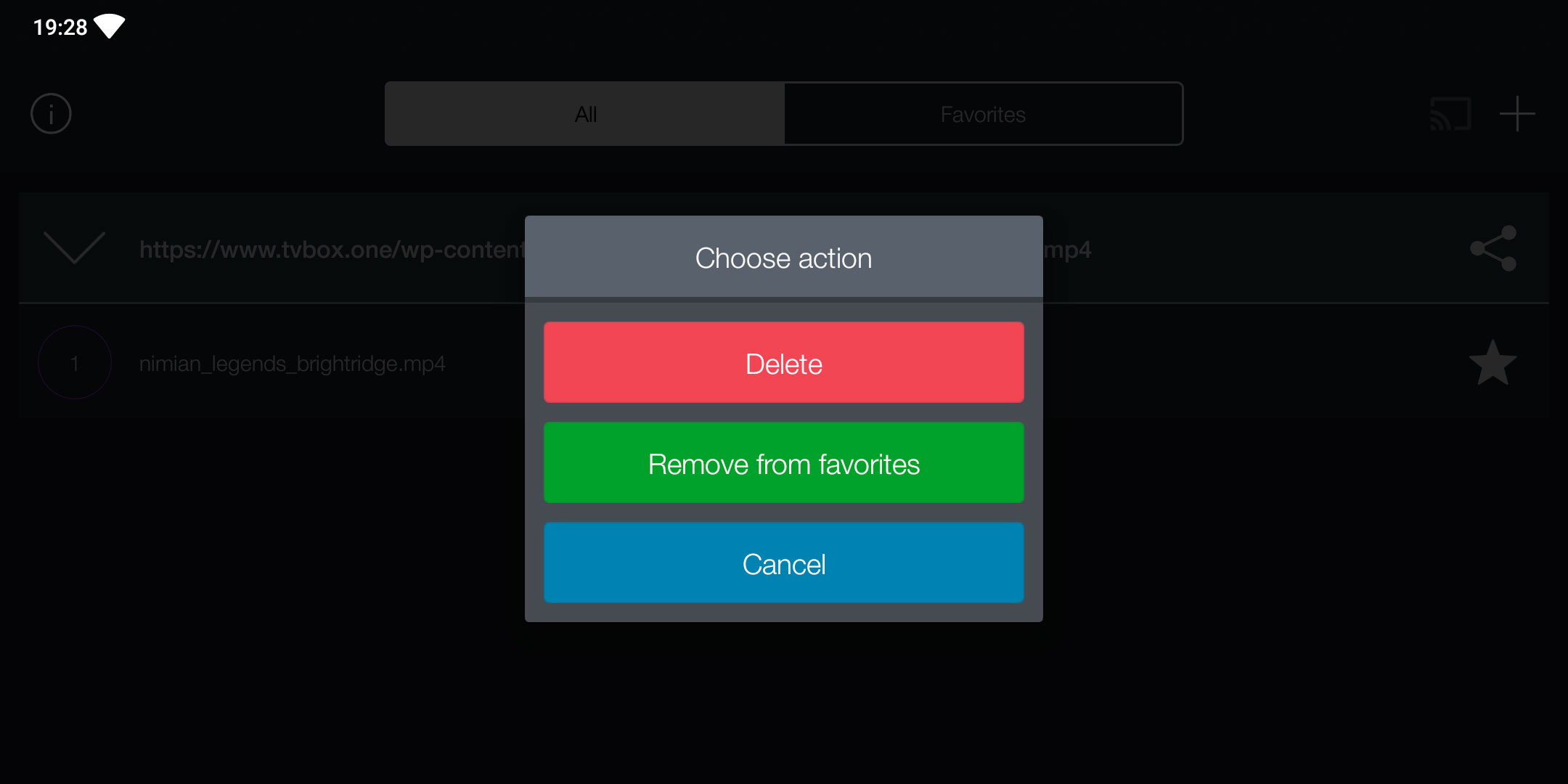Tap the 19:28 clock in status bar
This screenshot has height=784, width=1568.
click(x=60, y=27)
